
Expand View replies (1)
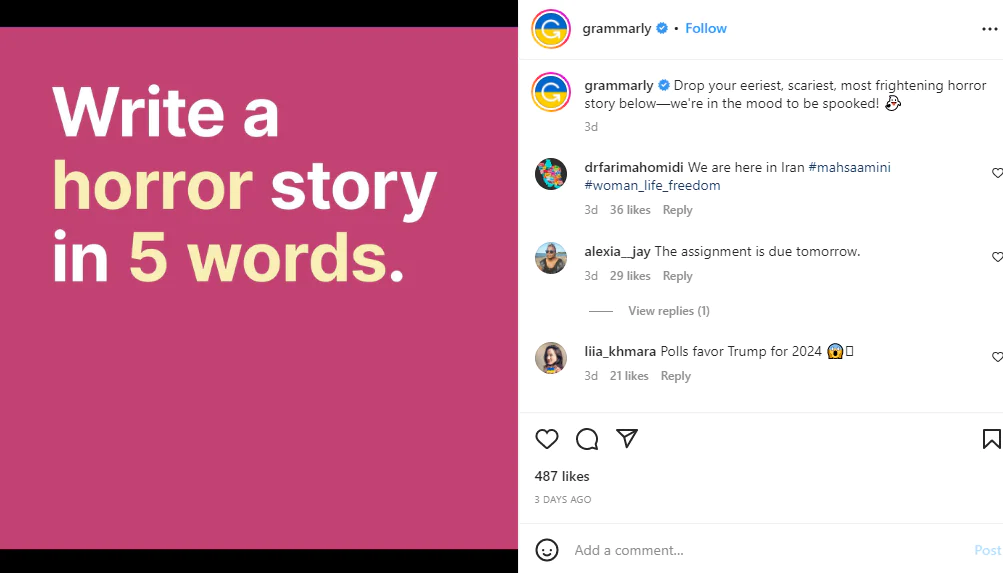tap(668, 311)
